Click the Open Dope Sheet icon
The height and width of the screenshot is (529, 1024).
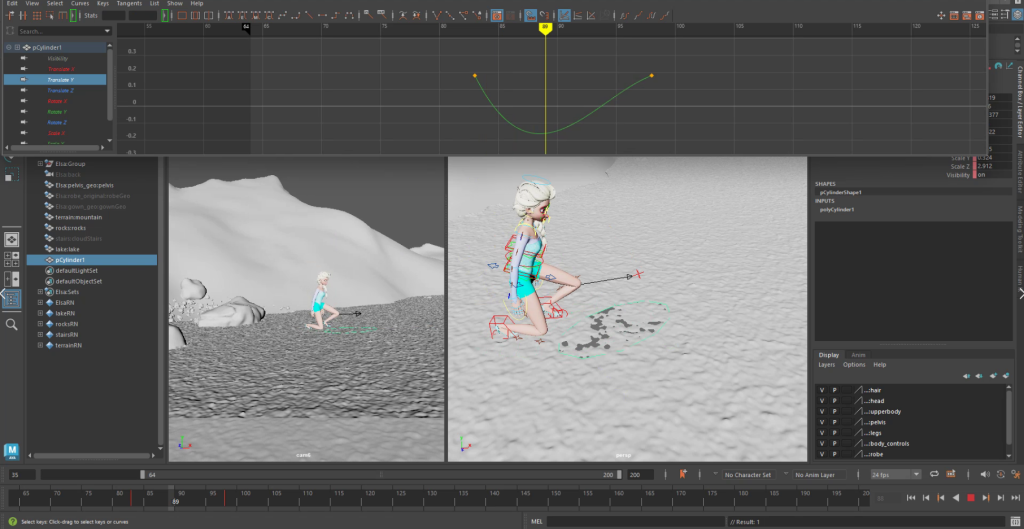954,16
